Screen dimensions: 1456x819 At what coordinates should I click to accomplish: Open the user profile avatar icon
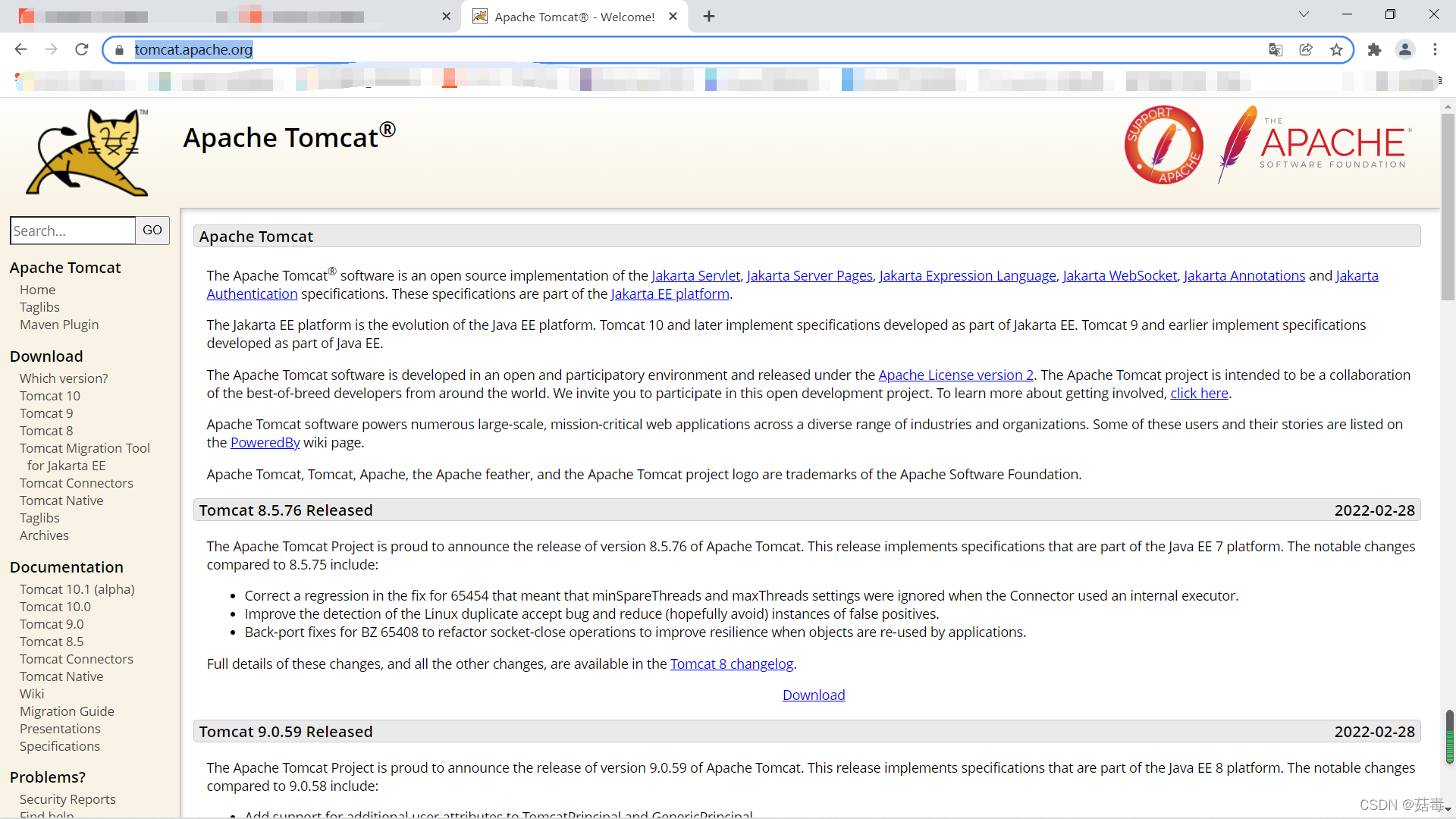pos(1404,50)
